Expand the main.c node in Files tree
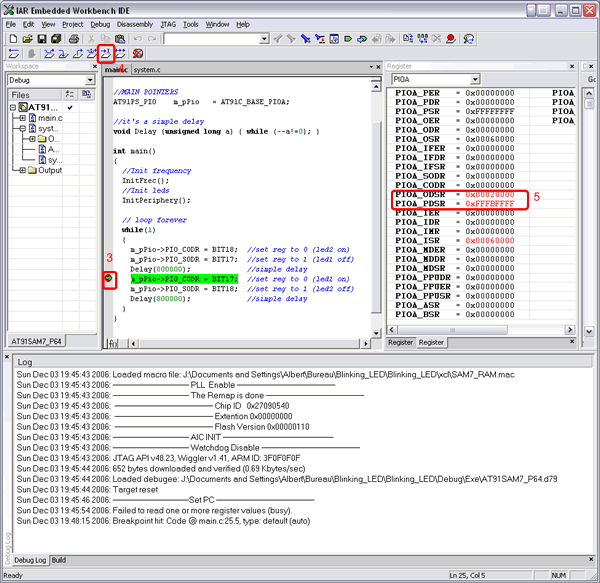600x583 pixels. [x=23, y=118]
